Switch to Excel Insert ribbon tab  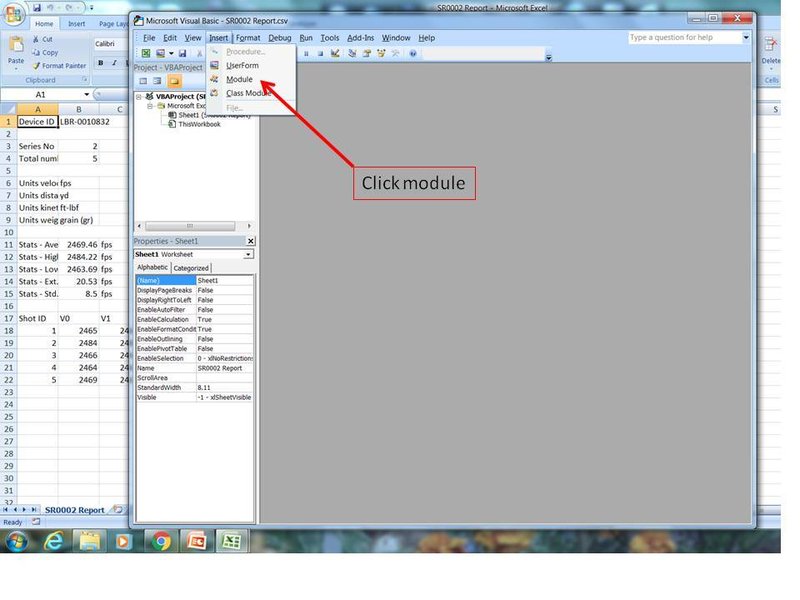77,23
